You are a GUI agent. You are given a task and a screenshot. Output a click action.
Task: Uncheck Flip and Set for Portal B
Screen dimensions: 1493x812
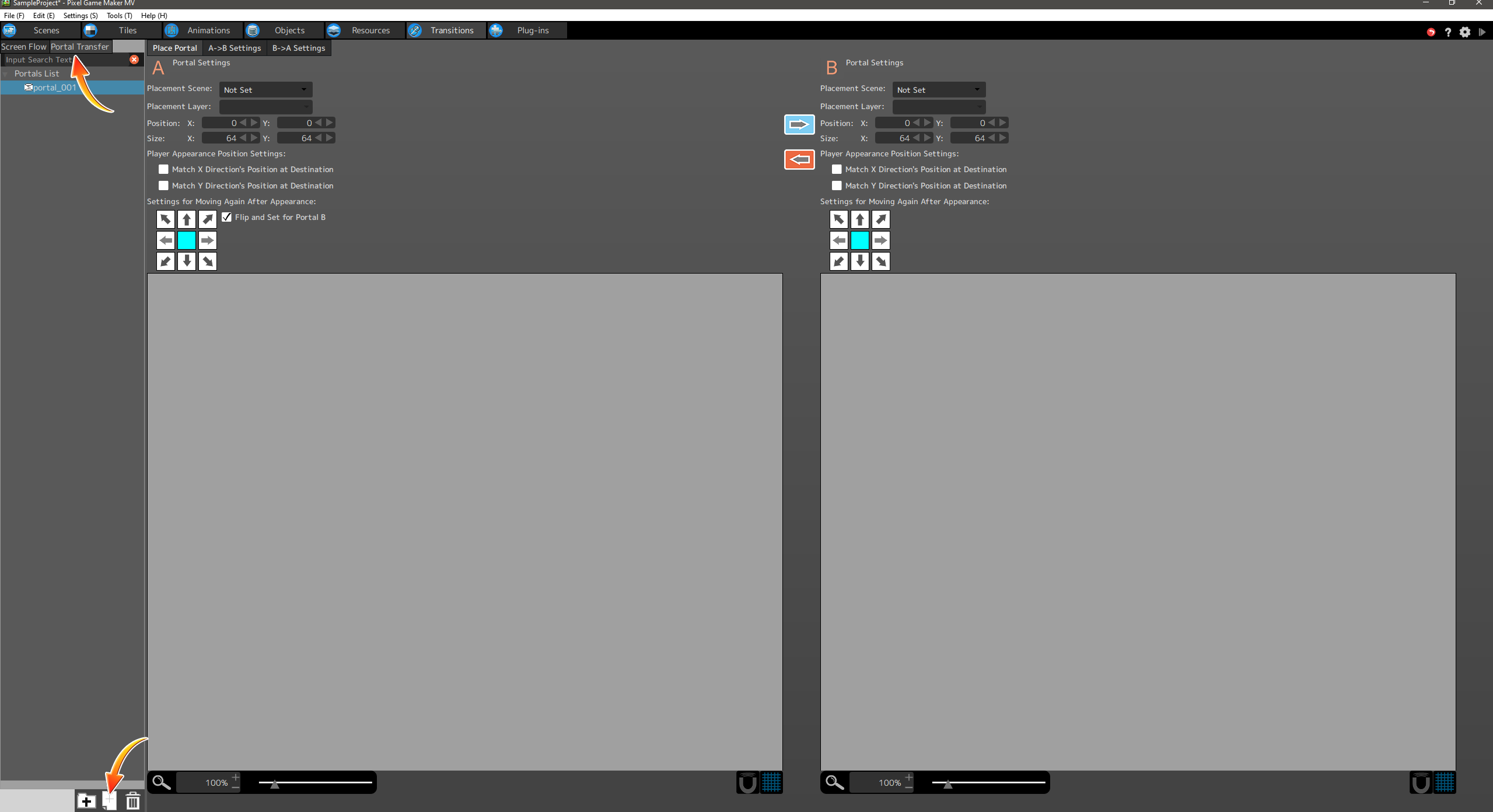click(227, 217)
